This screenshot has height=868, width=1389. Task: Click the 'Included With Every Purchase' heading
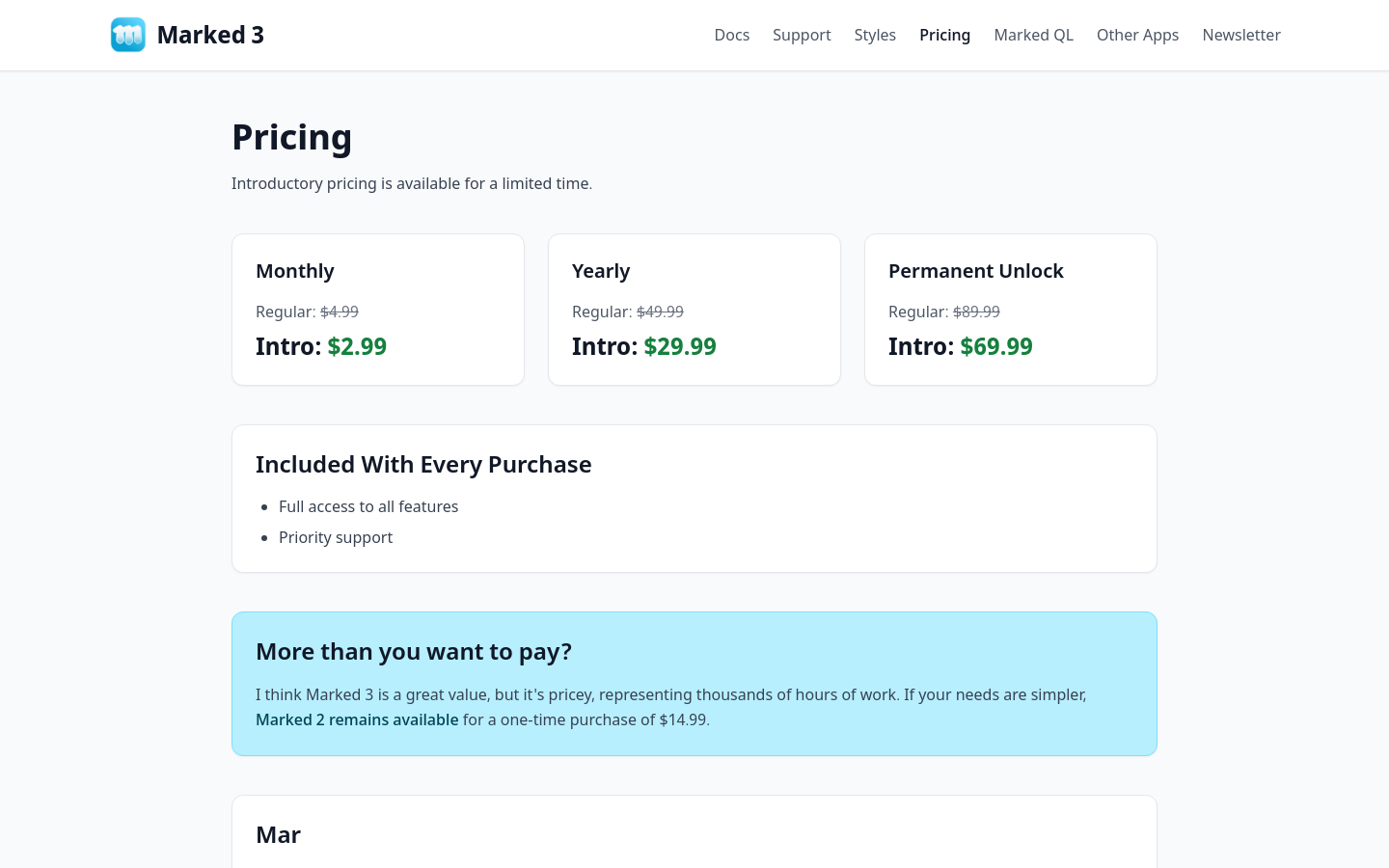click(x=423, y=464)
